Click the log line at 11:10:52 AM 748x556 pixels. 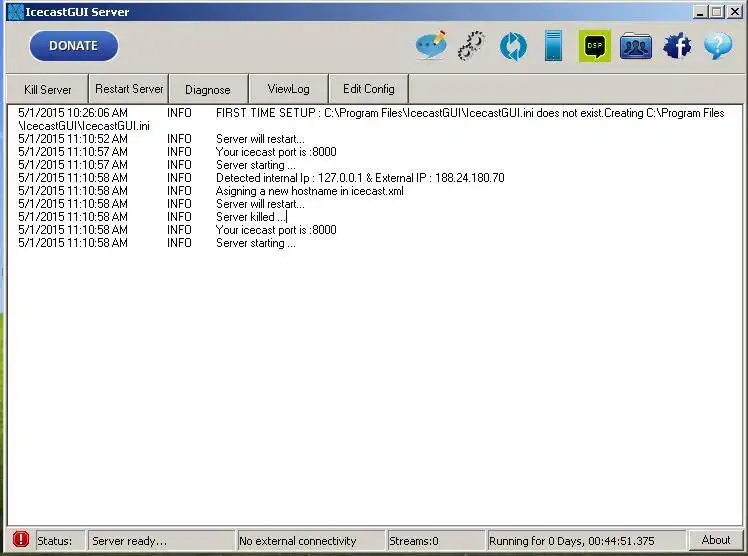tap(161, 139)
